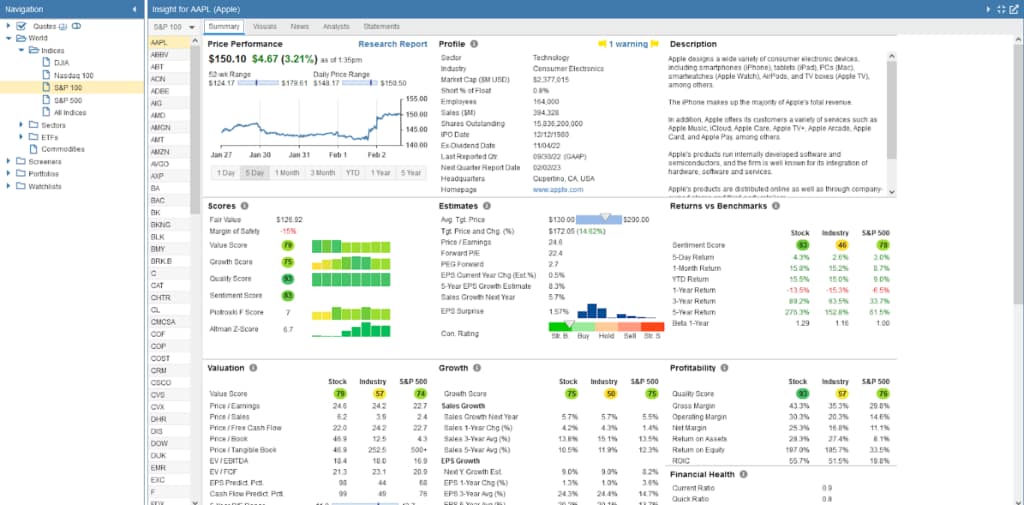This screenshot has width=1024, height=505.
Task: Open All Indices in the tree
Action: pyautogui.click(x=70, y=112)
